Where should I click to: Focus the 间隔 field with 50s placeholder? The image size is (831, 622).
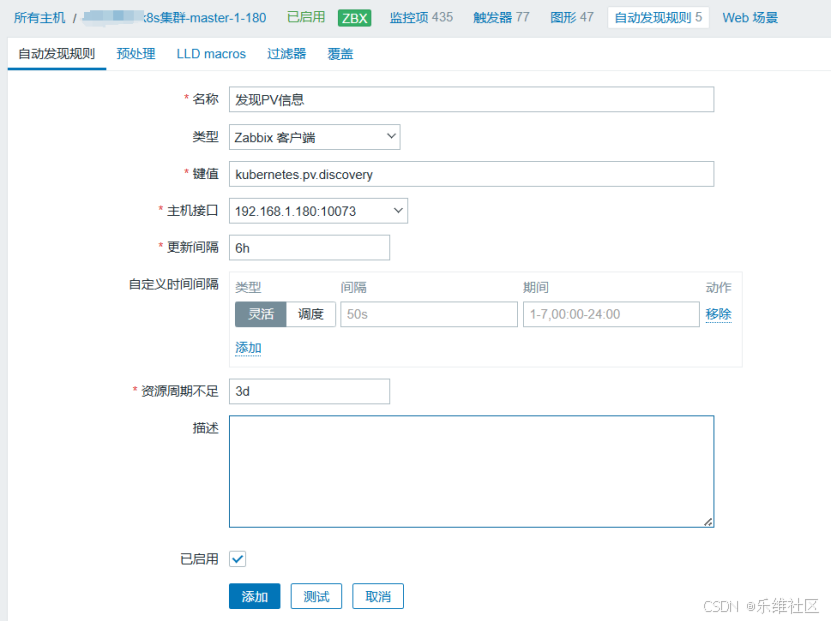429,314
